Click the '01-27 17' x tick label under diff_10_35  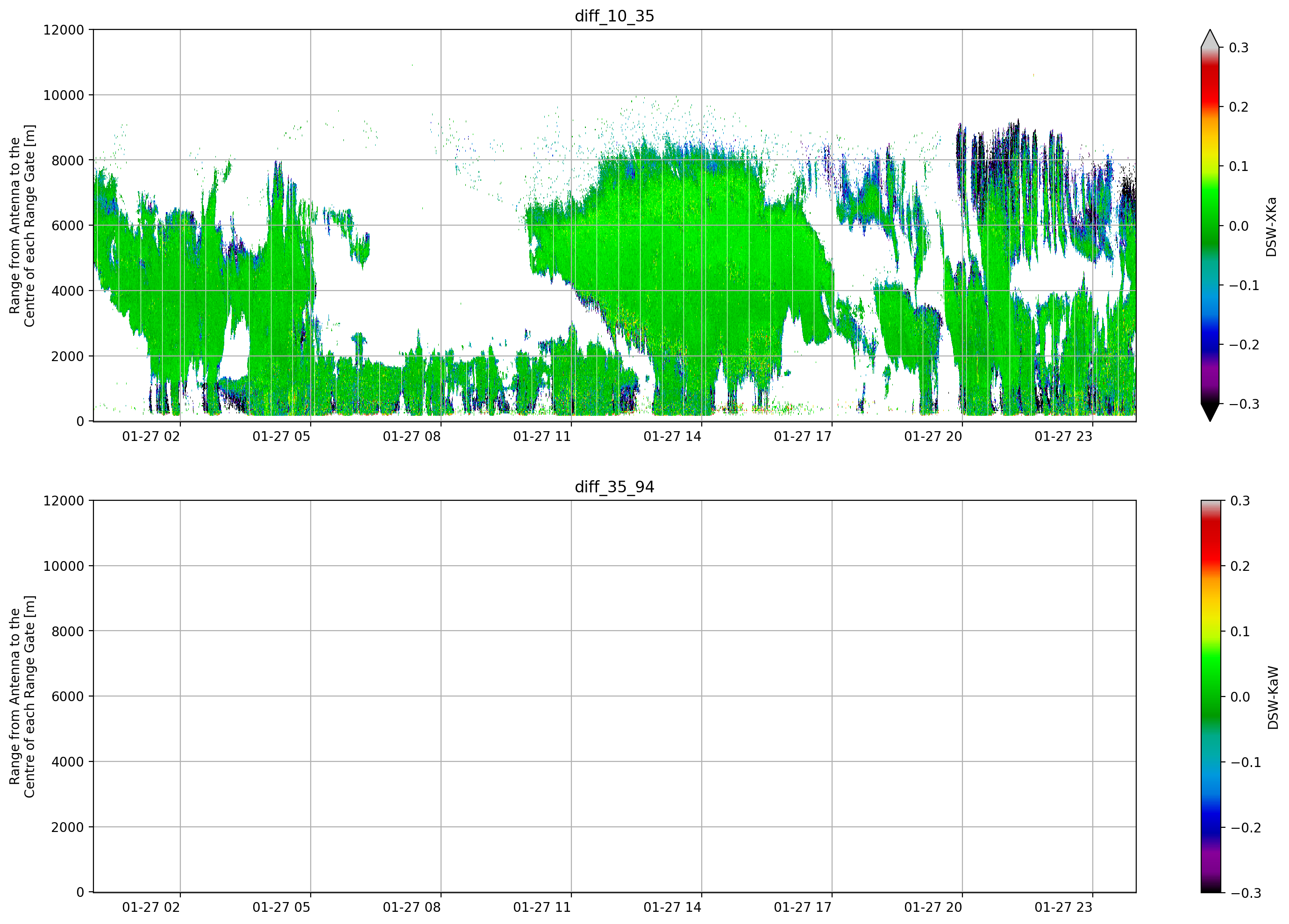pyautogui.click(x=803, y=436)
